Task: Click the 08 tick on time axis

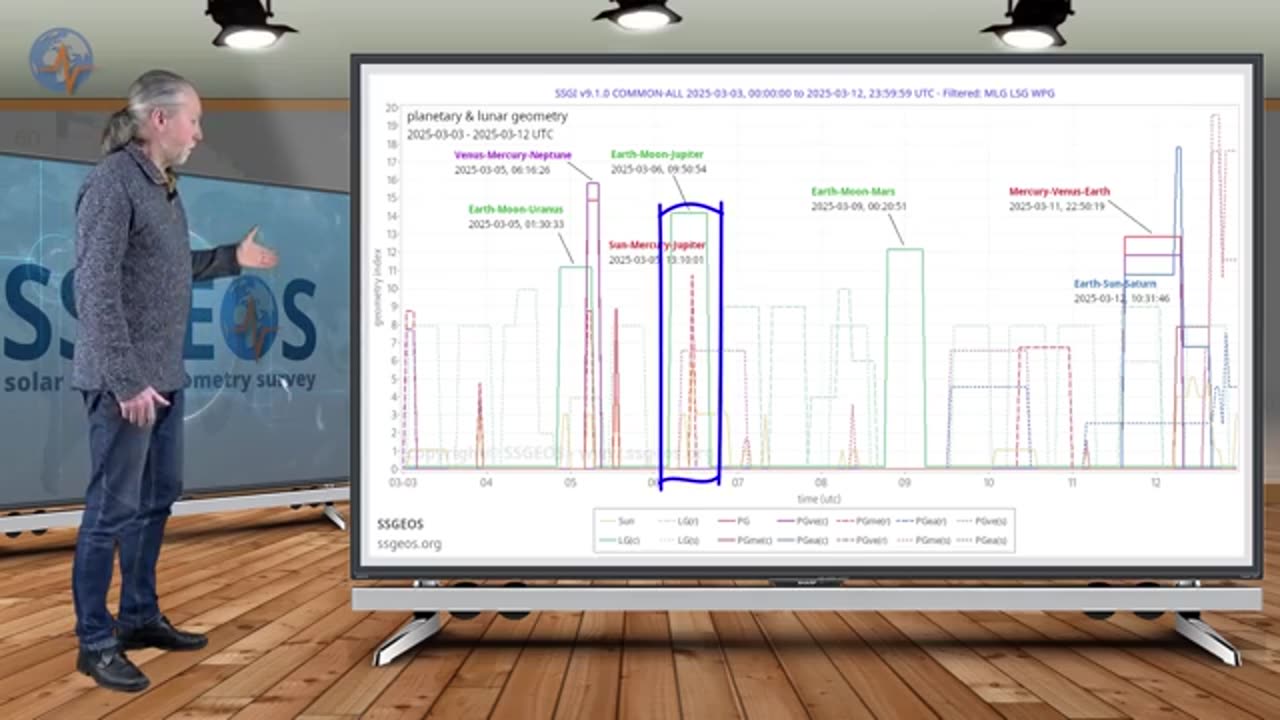Action: 821,483
